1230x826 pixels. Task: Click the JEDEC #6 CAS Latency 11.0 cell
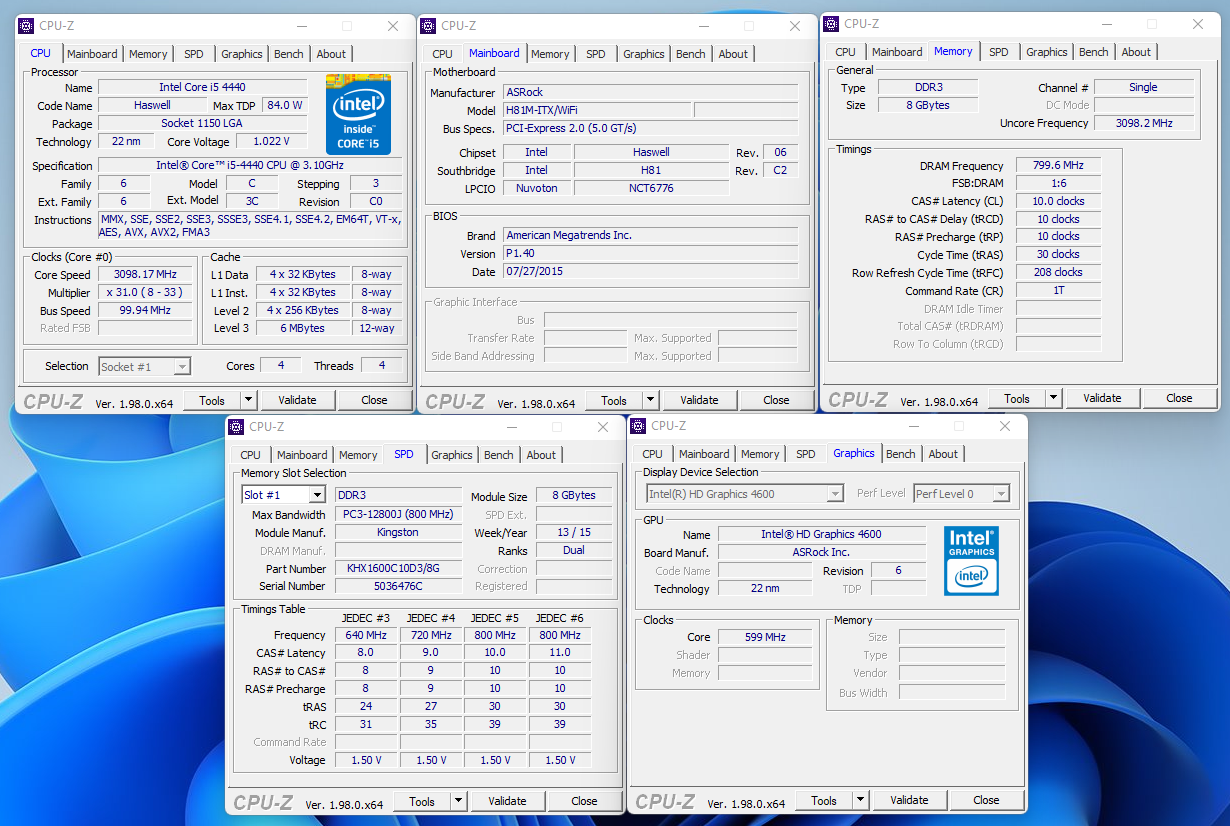(560, 654)
